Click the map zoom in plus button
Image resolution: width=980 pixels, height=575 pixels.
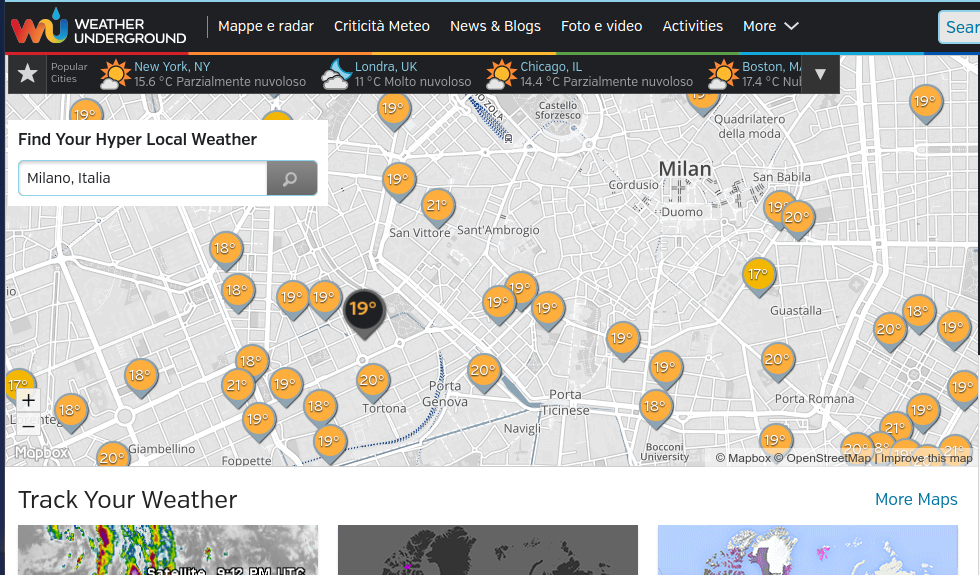pos(28,401)
